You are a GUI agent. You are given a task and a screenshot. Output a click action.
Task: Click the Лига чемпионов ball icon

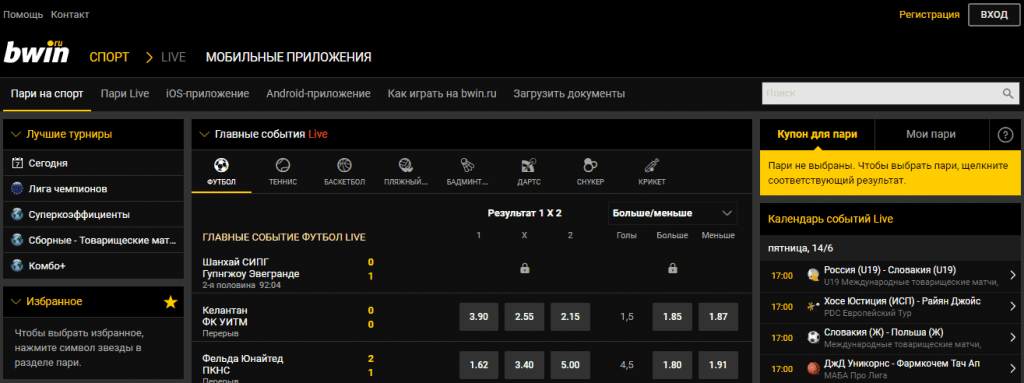pyautogui.click(x=17, y=189)
